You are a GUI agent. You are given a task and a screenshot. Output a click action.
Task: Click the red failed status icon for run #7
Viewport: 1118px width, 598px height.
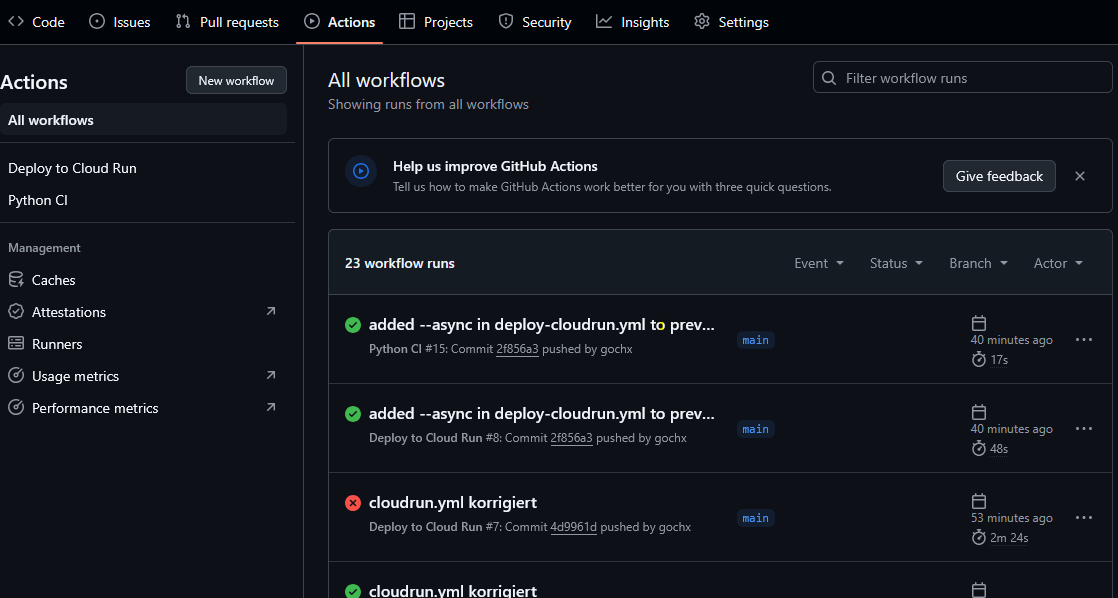tap(353, 503)
